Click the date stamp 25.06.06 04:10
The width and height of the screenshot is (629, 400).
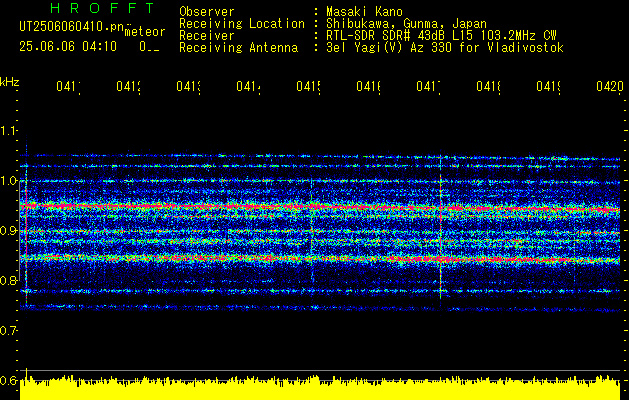[x=68, y=47]
